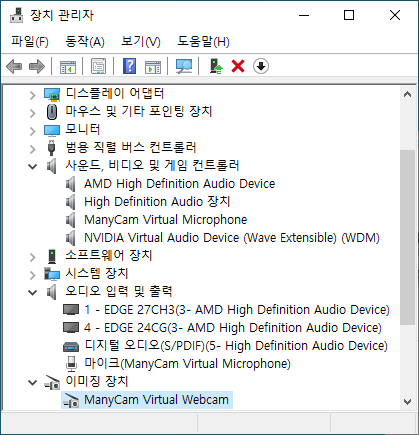Image resolution: width=419 pixels, height=435 pixels.
Task: Collapse the 이미징 장치 node
Action: pyautogui.click(x=32, y=383)
